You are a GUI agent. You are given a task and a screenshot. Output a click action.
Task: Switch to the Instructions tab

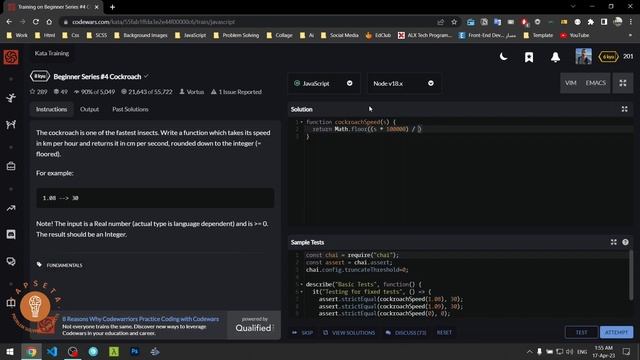coord(51,109)
